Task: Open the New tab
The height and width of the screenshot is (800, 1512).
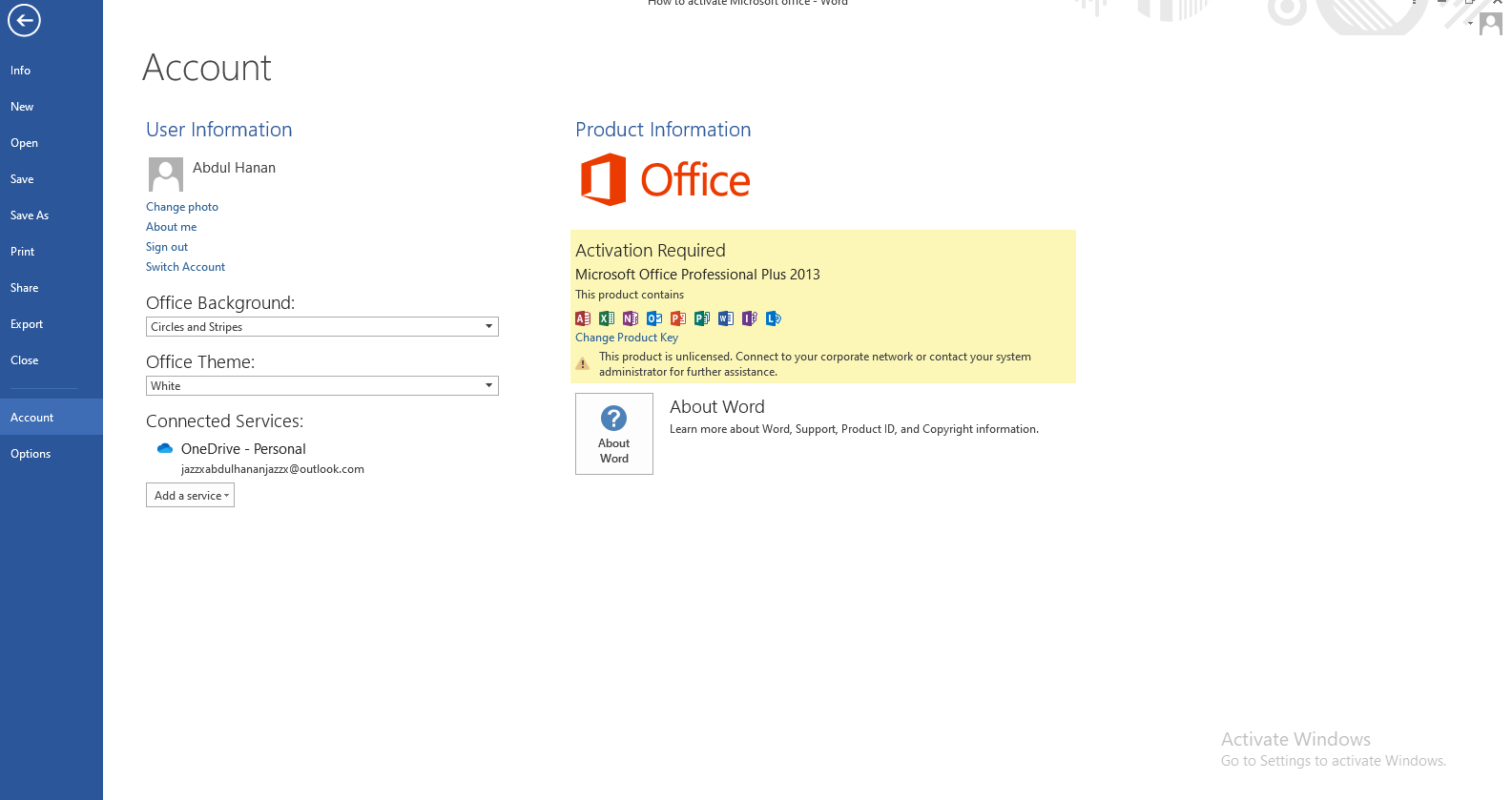Action: click(x=52, y=107)
